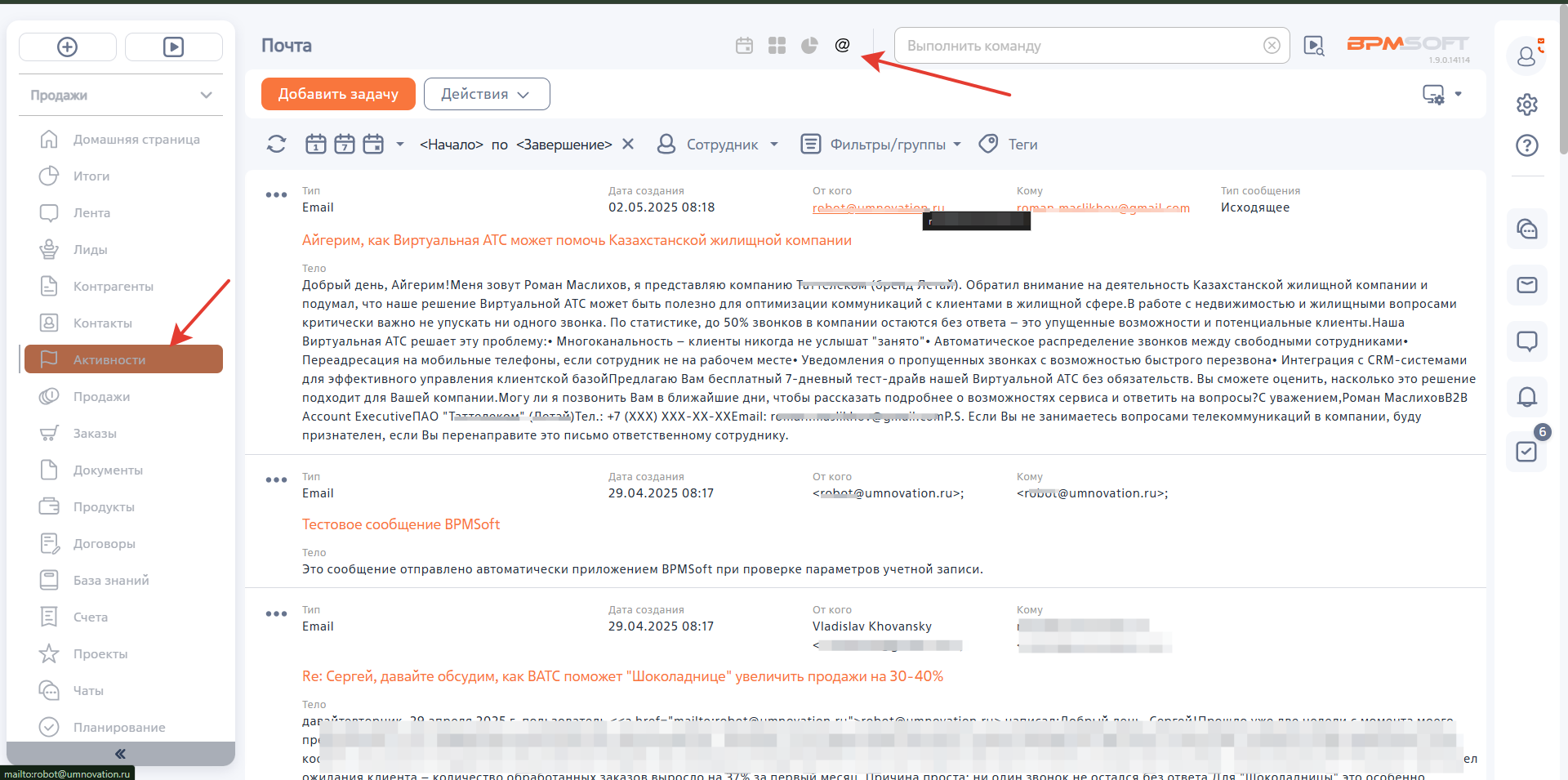The image size is (1568, 780).
Task: Collapse the left sidebar panel
Action: click(120, 753)
